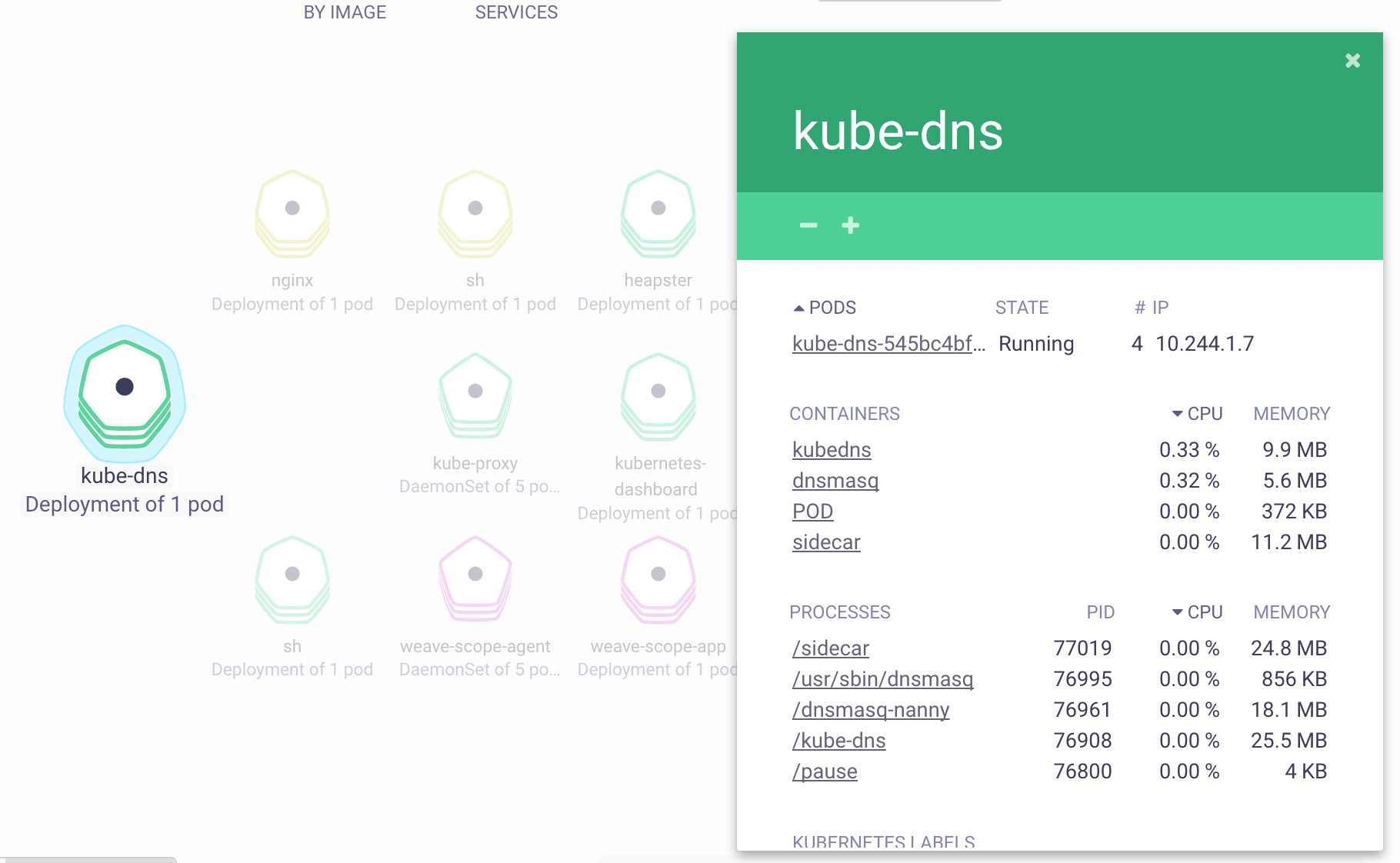
Task: Open the dnsmasq container link
Action: click(x=835, y=481)
